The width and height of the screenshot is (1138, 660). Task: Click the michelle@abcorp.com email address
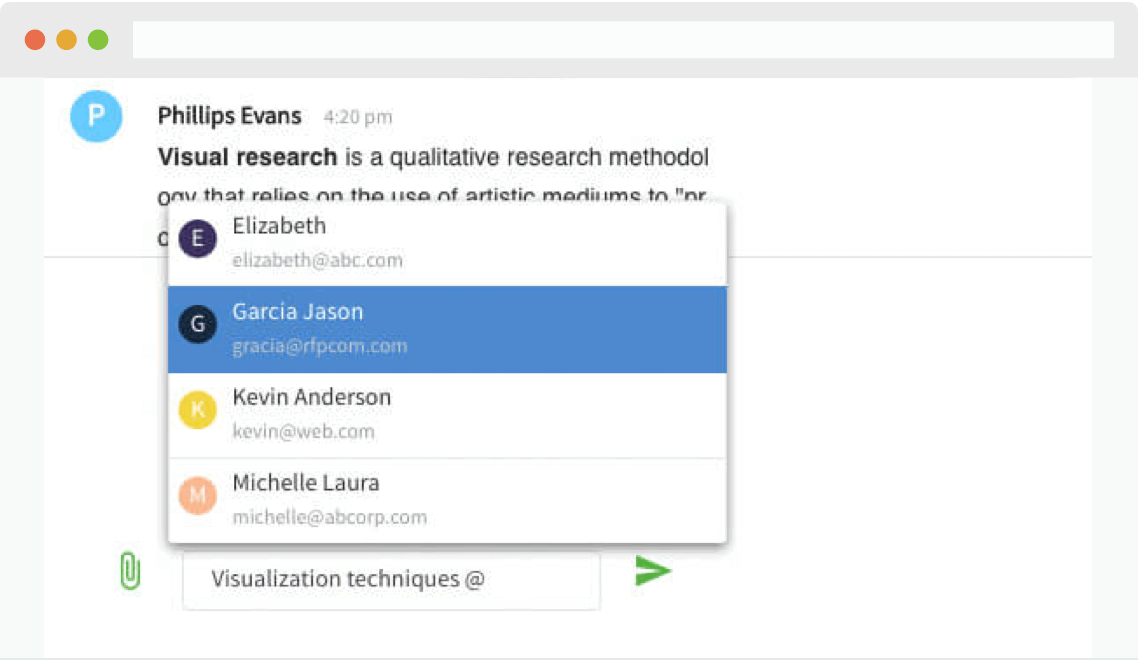click(329, 518)
